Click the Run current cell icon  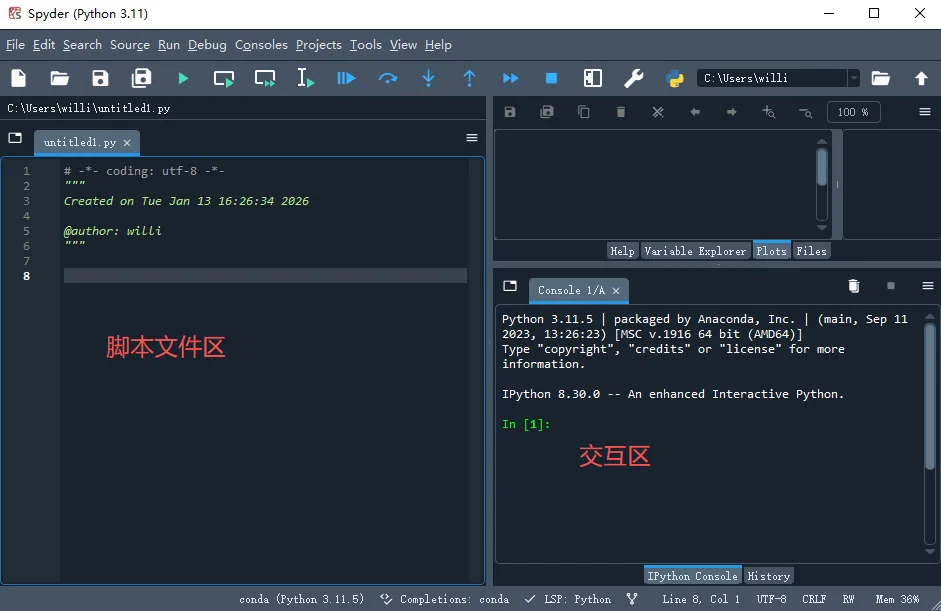(x=224, y=78)
